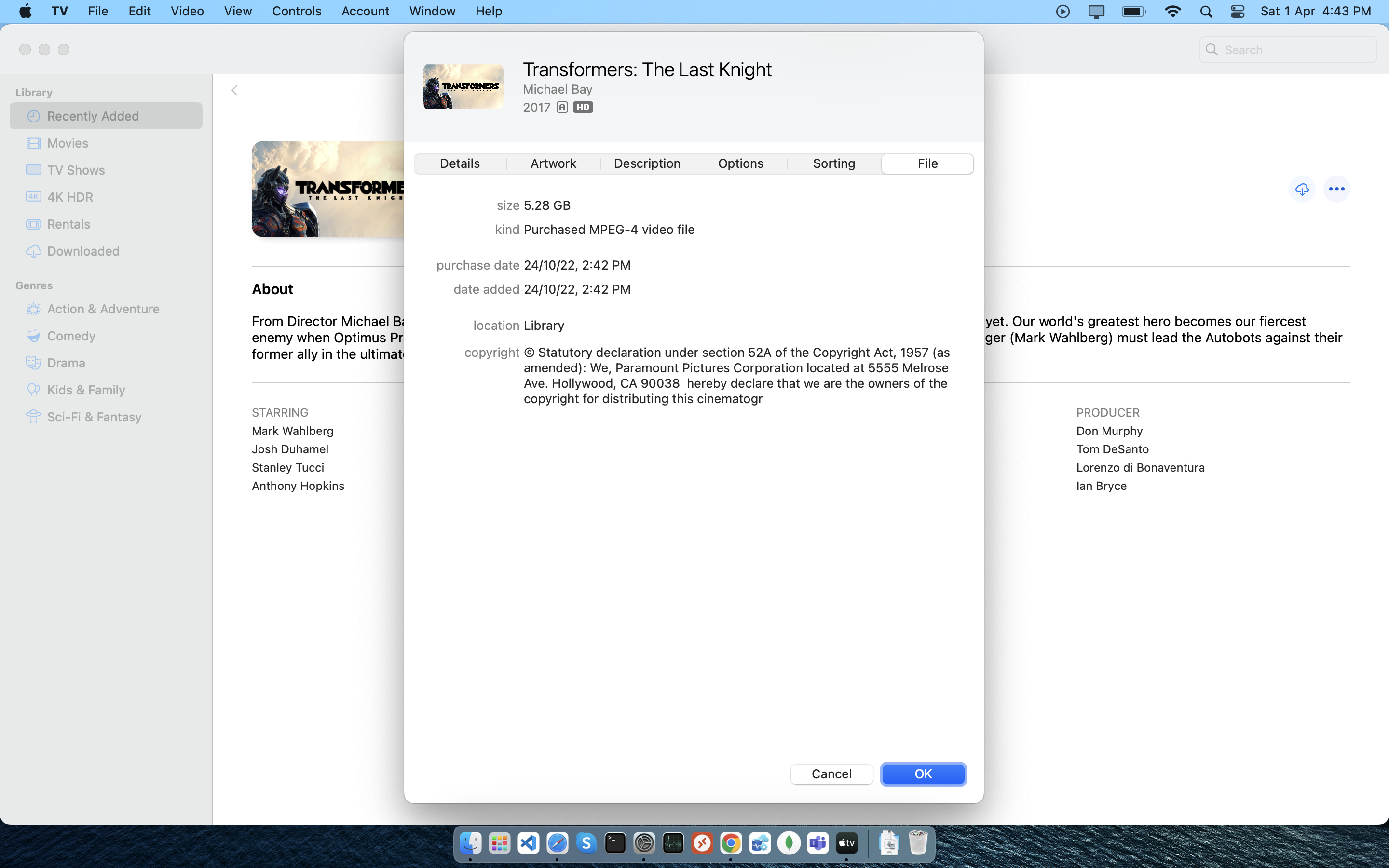Open the three-dot more options button
Screen dimensions: 1389x868
(x=1336, y=189)
